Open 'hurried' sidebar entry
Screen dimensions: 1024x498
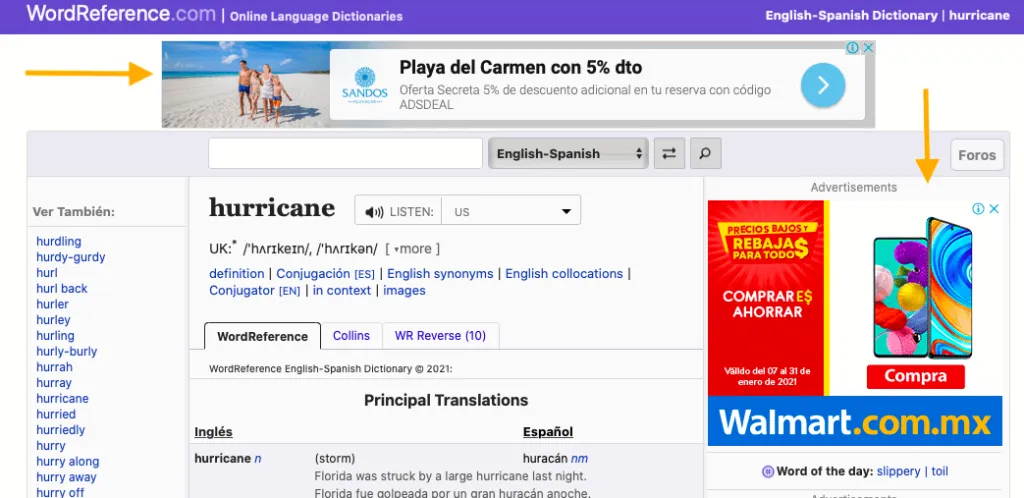56,414
